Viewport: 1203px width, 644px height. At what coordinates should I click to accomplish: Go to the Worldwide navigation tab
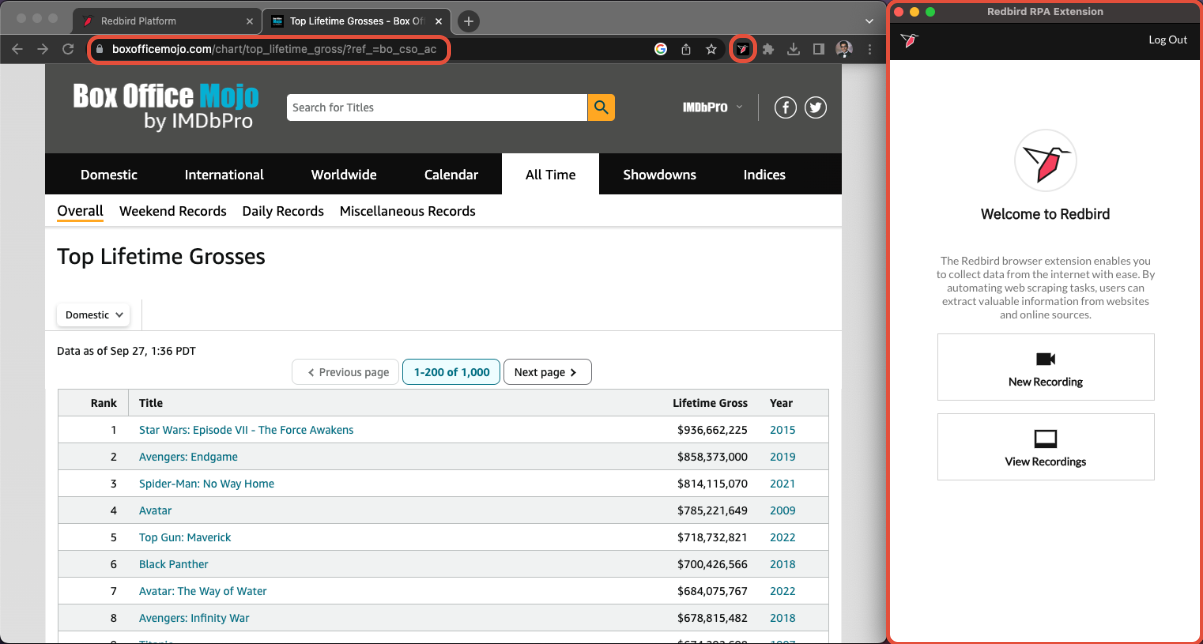click(x=344, y=174)
